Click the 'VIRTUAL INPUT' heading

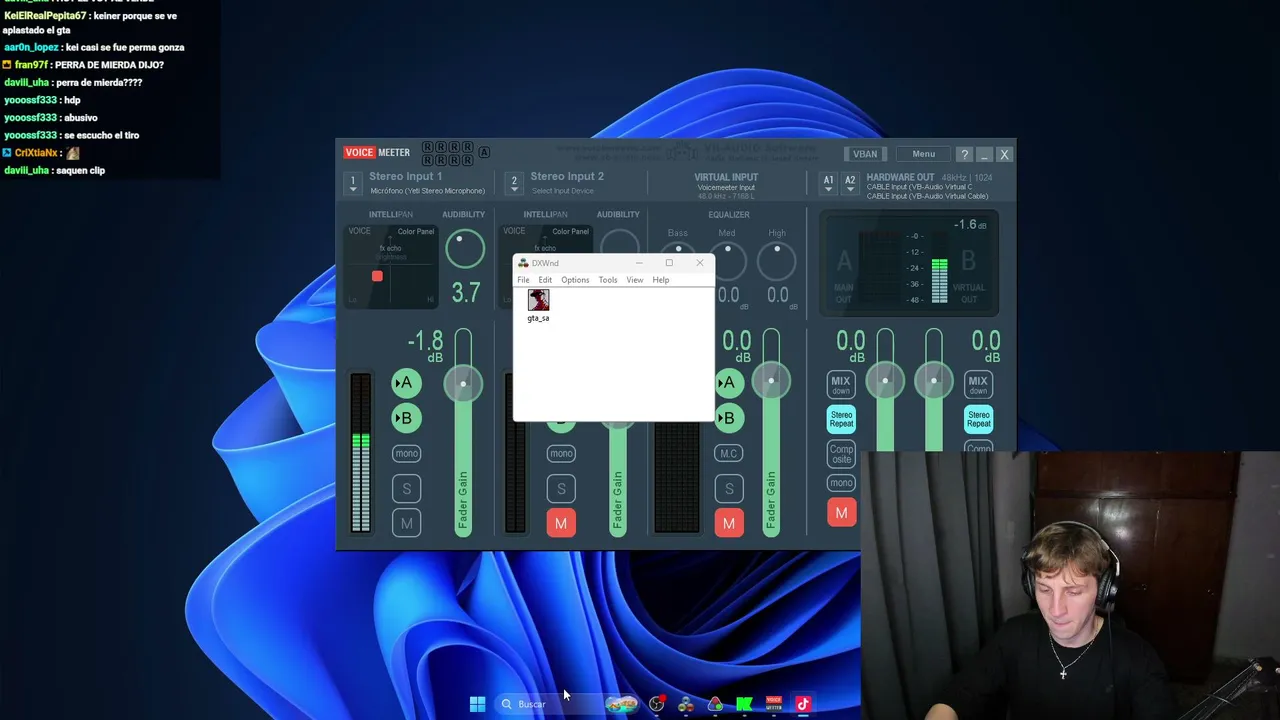coord(726,177)
